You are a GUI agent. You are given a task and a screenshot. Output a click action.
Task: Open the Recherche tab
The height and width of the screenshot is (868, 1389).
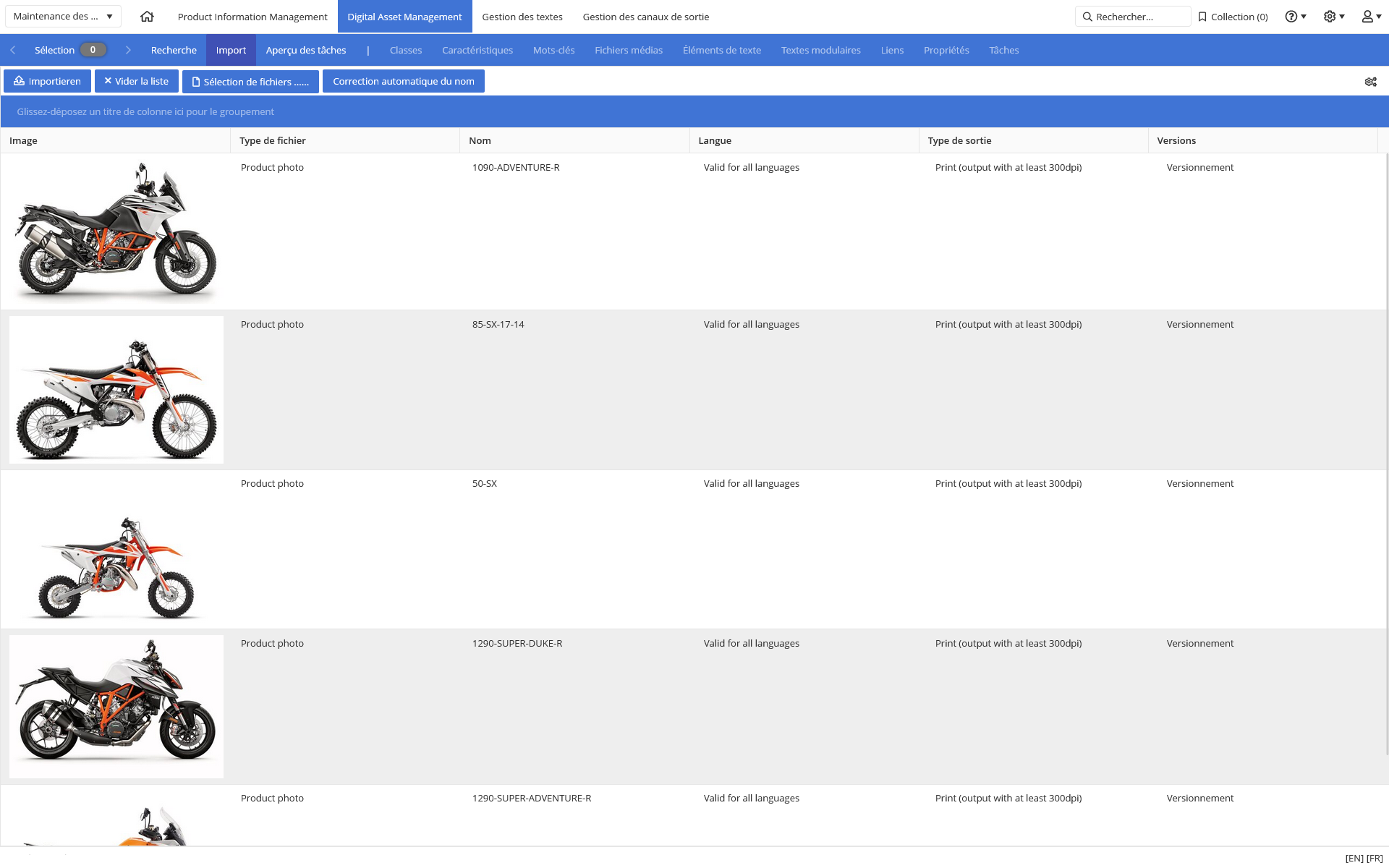coord(174,50)
